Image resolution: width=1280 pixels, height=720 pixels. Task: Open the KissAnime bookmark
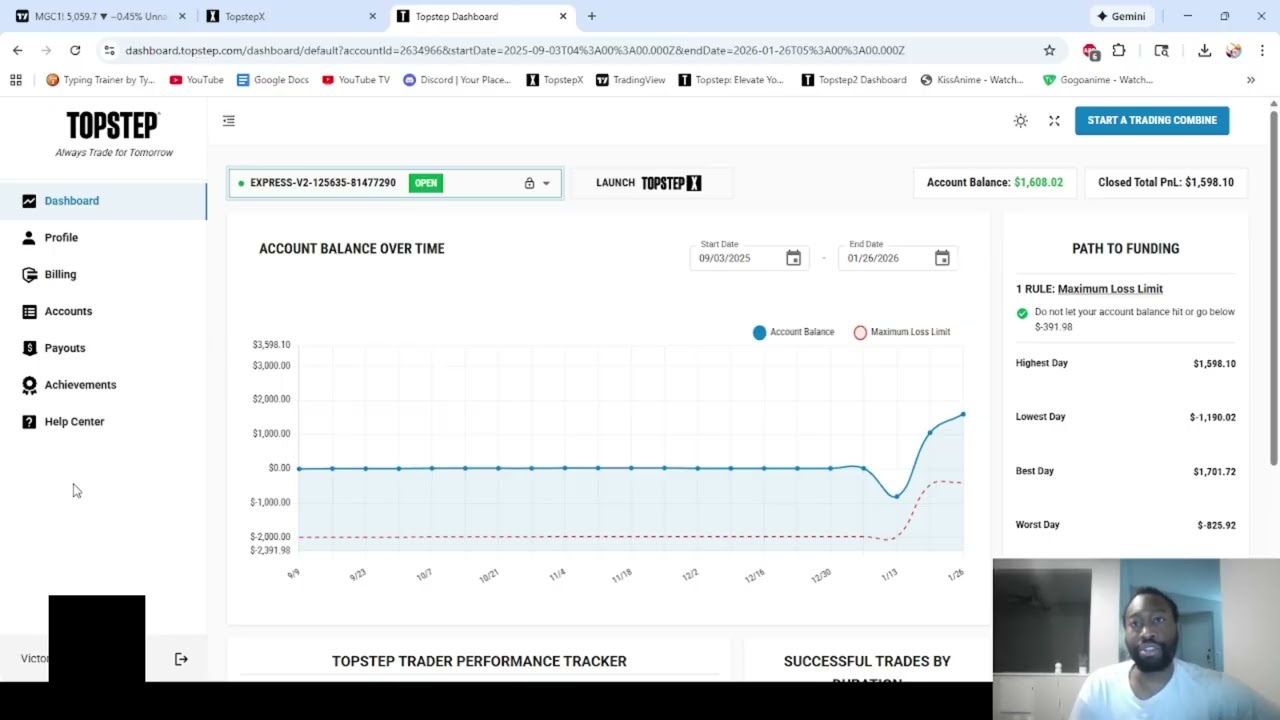(x=972, y=80)
